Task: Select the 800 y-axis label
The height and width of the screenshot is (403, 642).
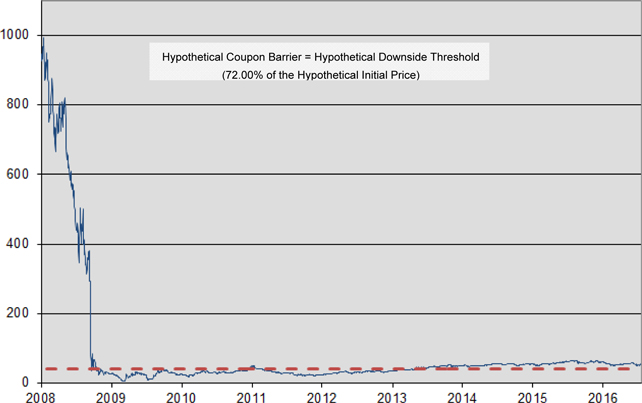Action: click(19, 105)
